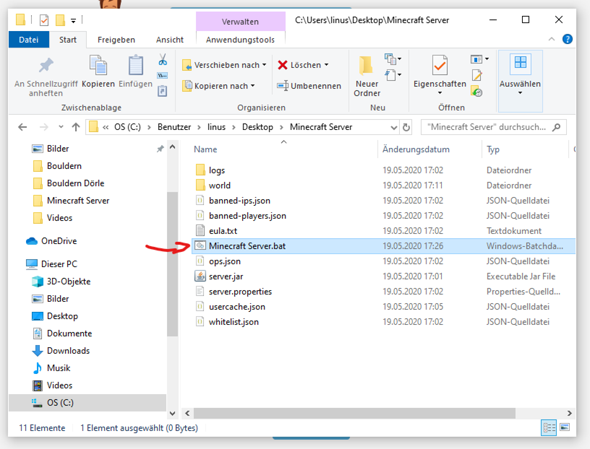Click the Auswählen selection grid icon
Viewport: 590px width, 449px height.
(520, 63)
